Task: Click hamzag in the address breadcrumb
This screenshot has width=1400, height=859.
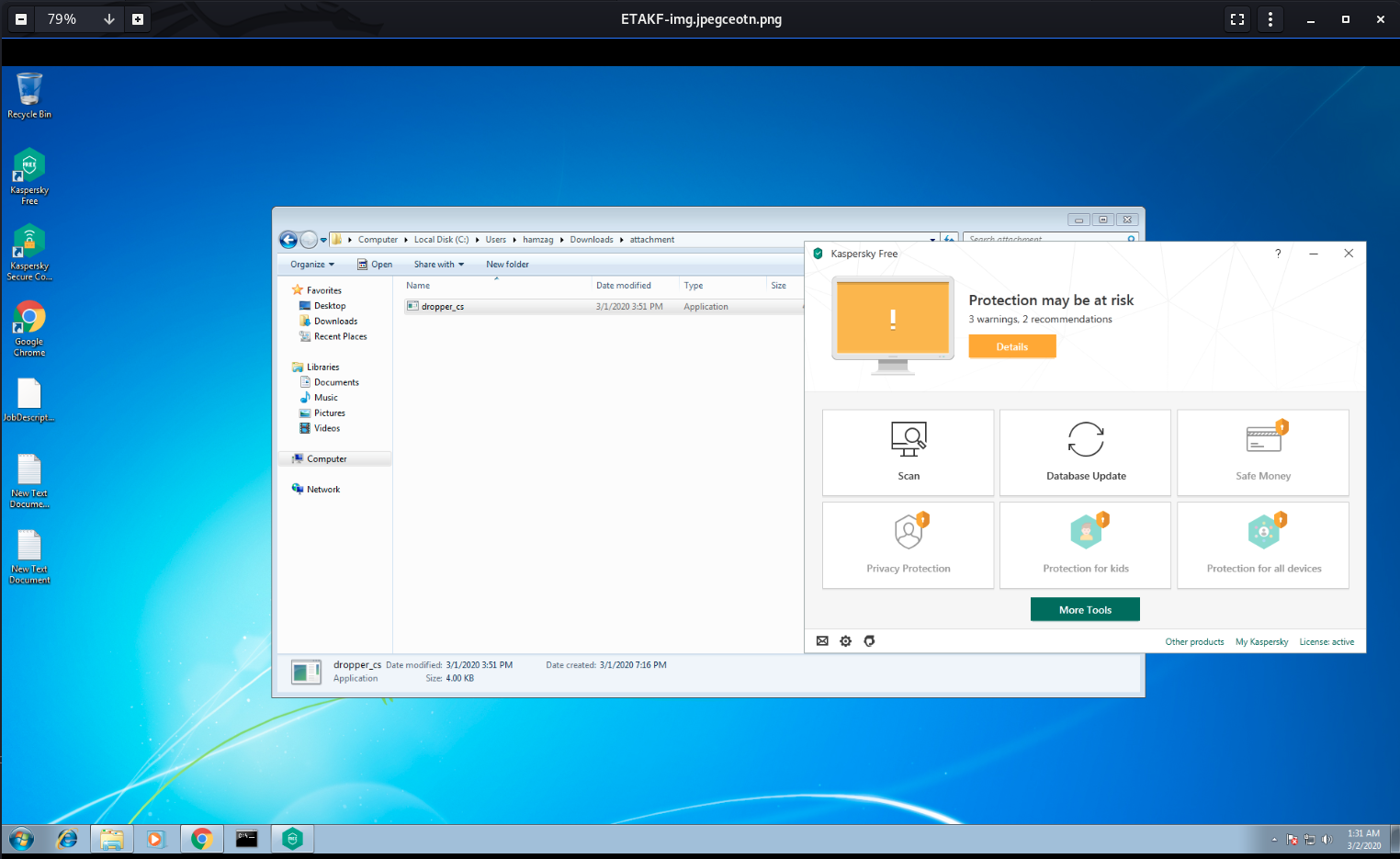Action: (x=537, y=240)
